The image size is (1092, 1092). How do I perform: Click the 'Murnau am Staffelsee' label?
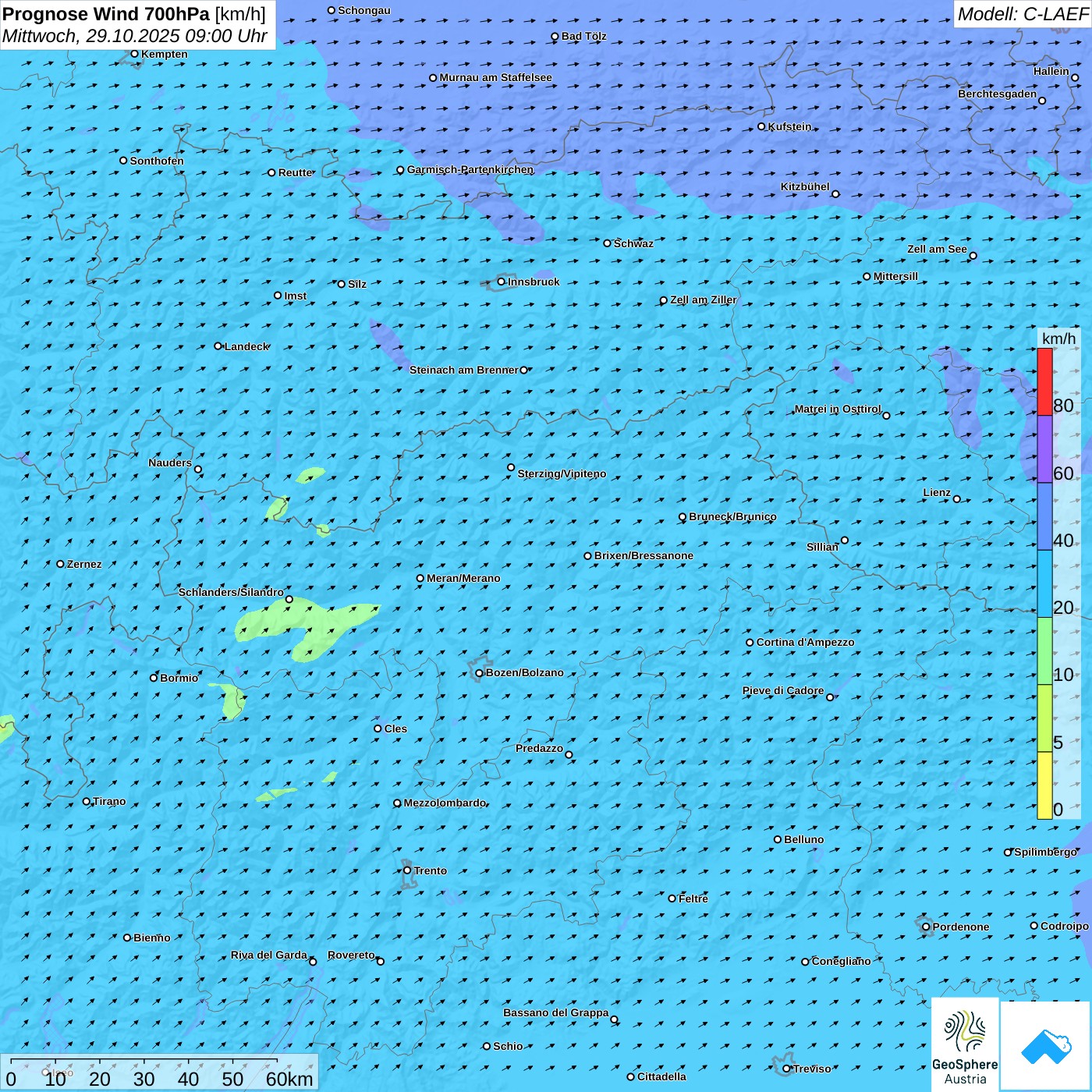point(496,77)
